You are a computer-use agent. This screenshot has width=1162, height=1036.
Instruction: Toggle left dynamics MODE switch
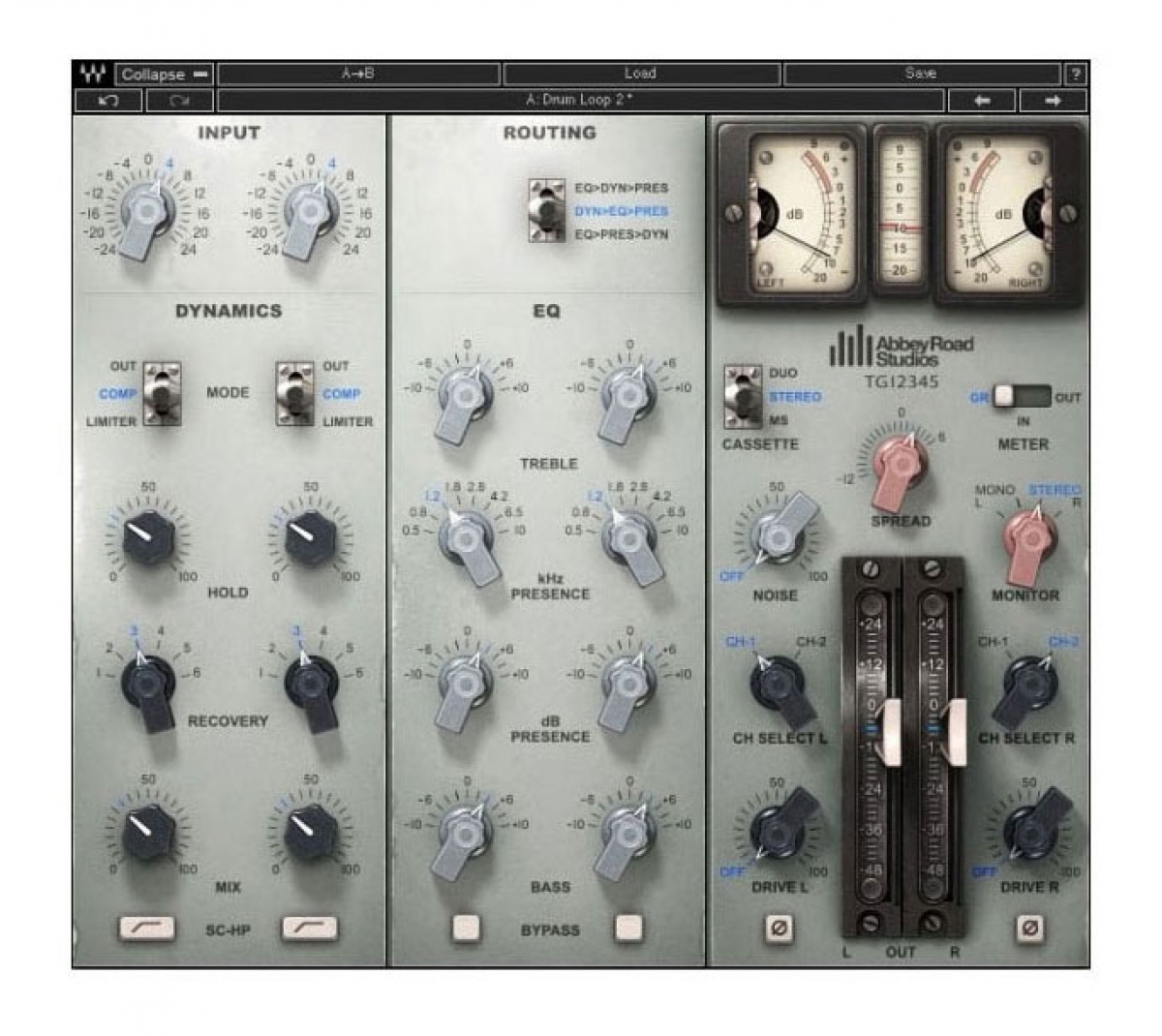pos(162,394)
